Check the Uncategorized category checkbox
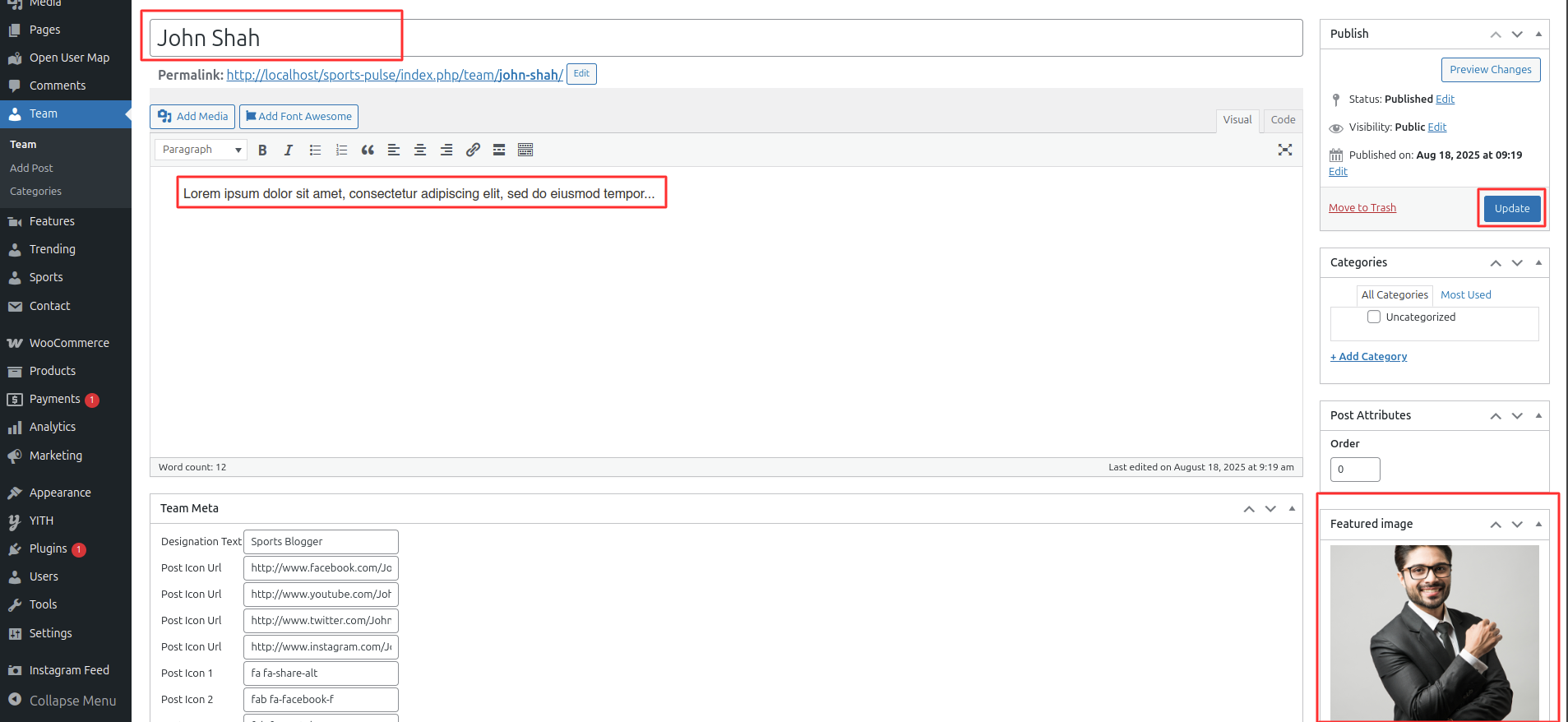The height and width of the screenshot is (722, 1568). tap(1374, 317)
